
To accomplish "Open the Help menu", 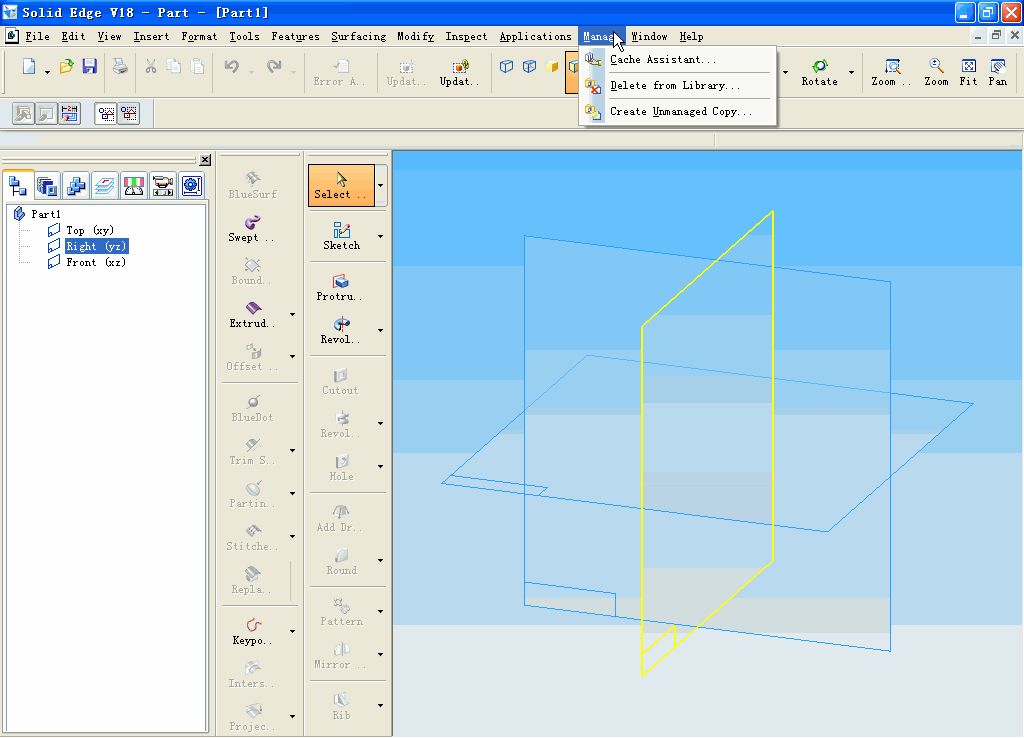I will click(691, 37).
